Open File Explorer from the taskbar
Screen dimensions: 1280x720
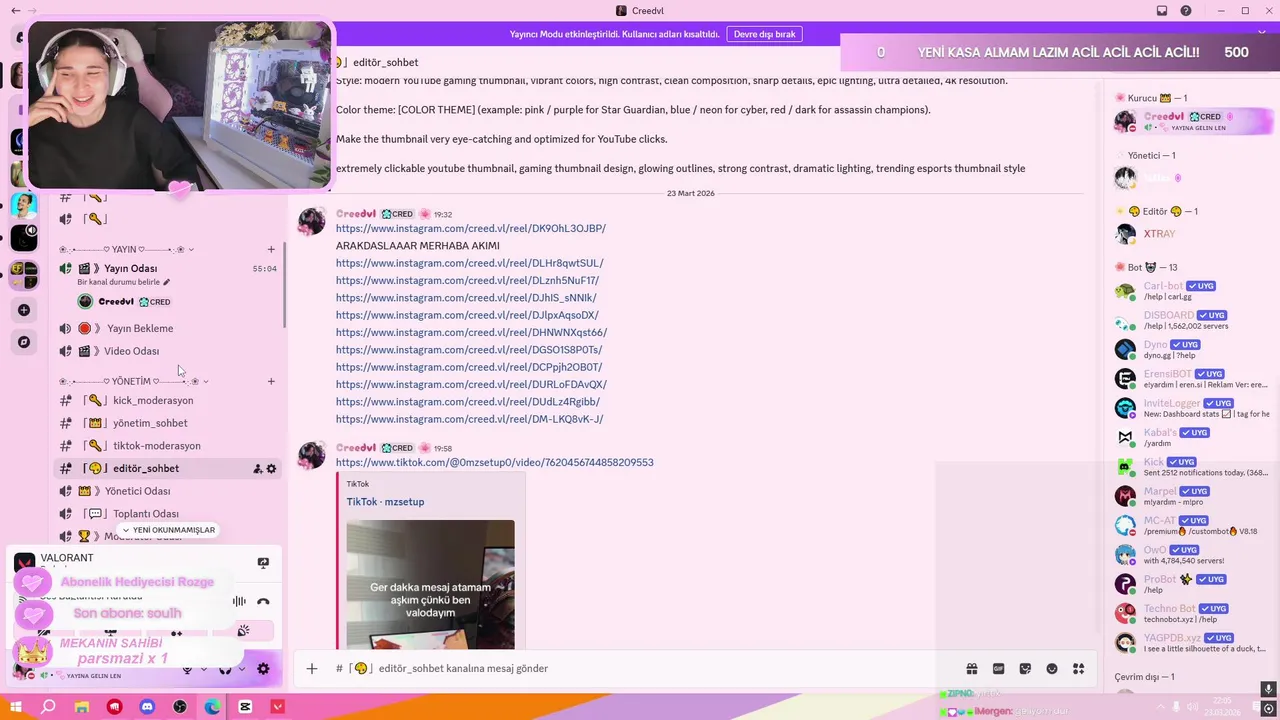coord(82,707)
